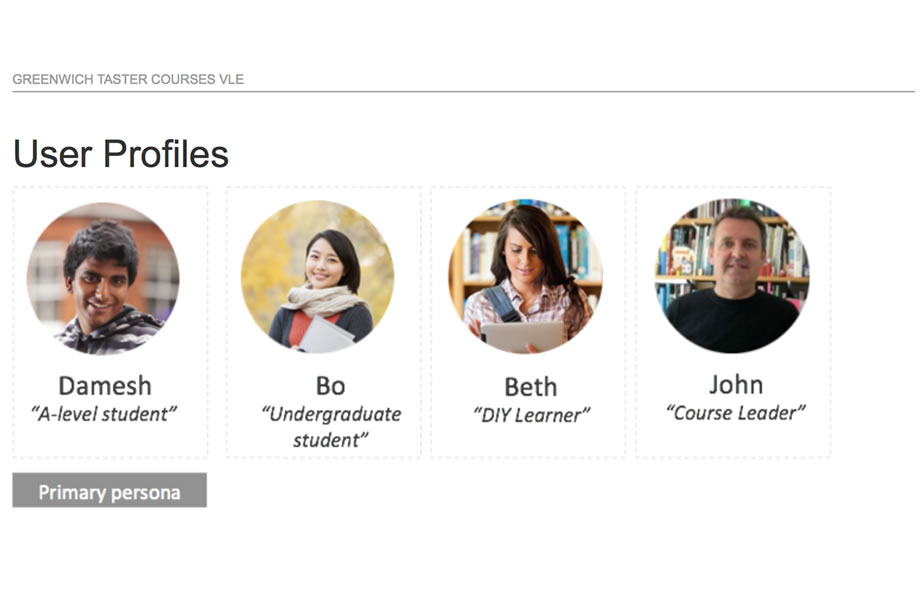Viewport: 924px width, 590px height.
Task: Click the "DIY Learner" caption
Action: tap(531, 414)
